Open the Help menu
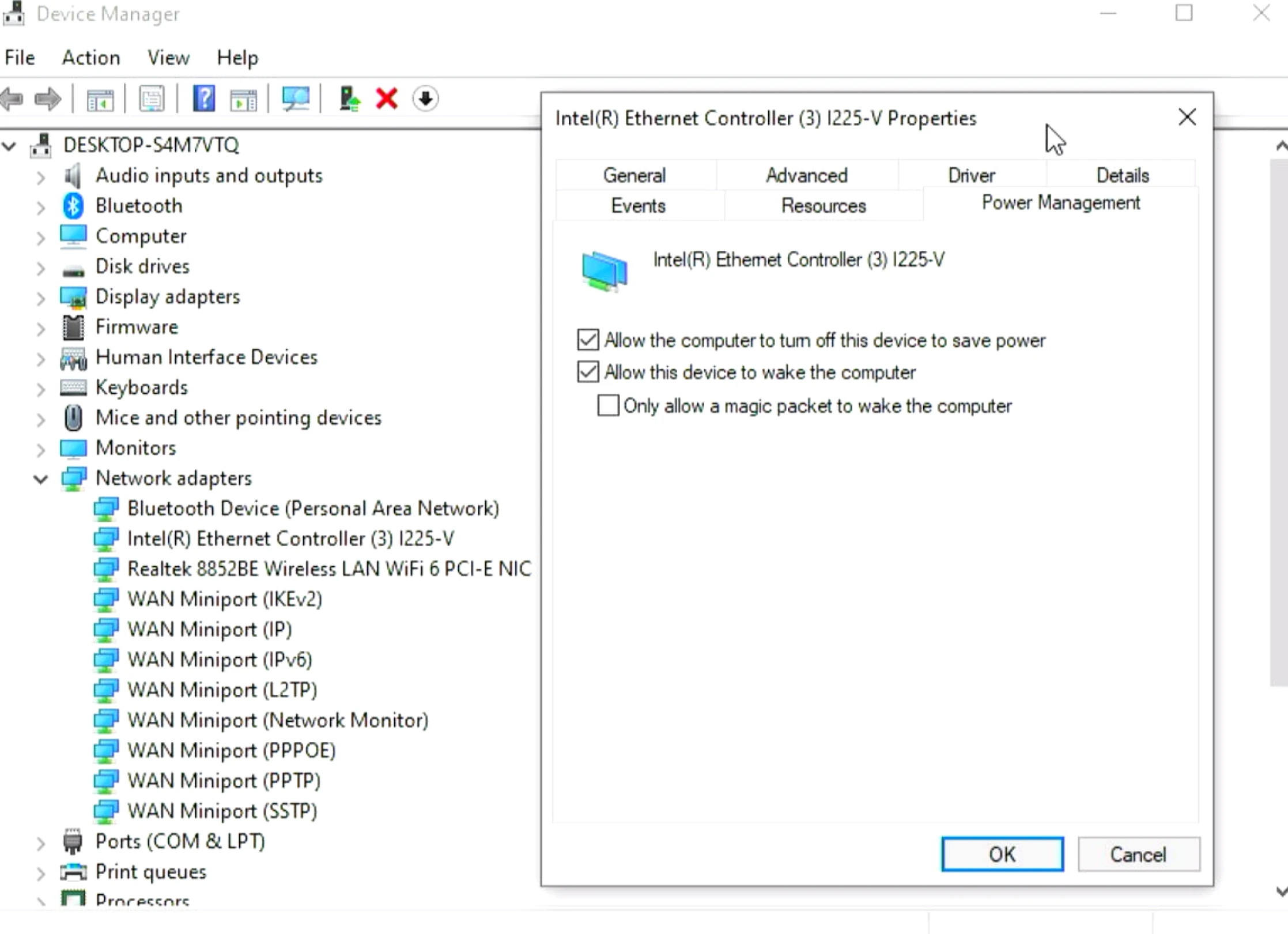 coord(237,58)
